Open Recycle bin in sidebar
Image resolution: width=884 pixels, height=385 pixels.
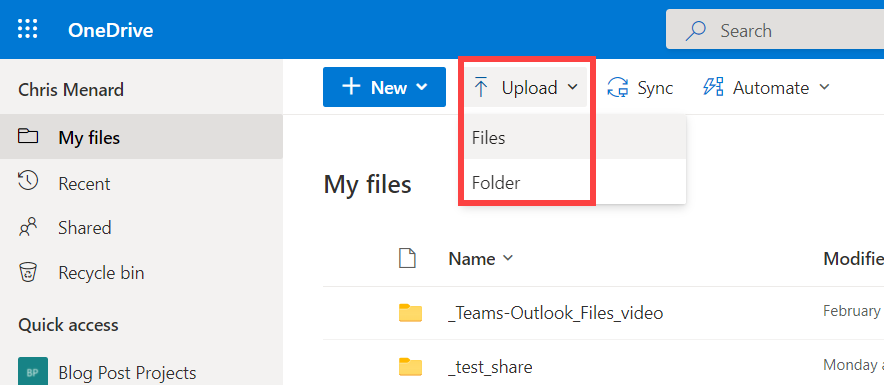coord(141,273)
